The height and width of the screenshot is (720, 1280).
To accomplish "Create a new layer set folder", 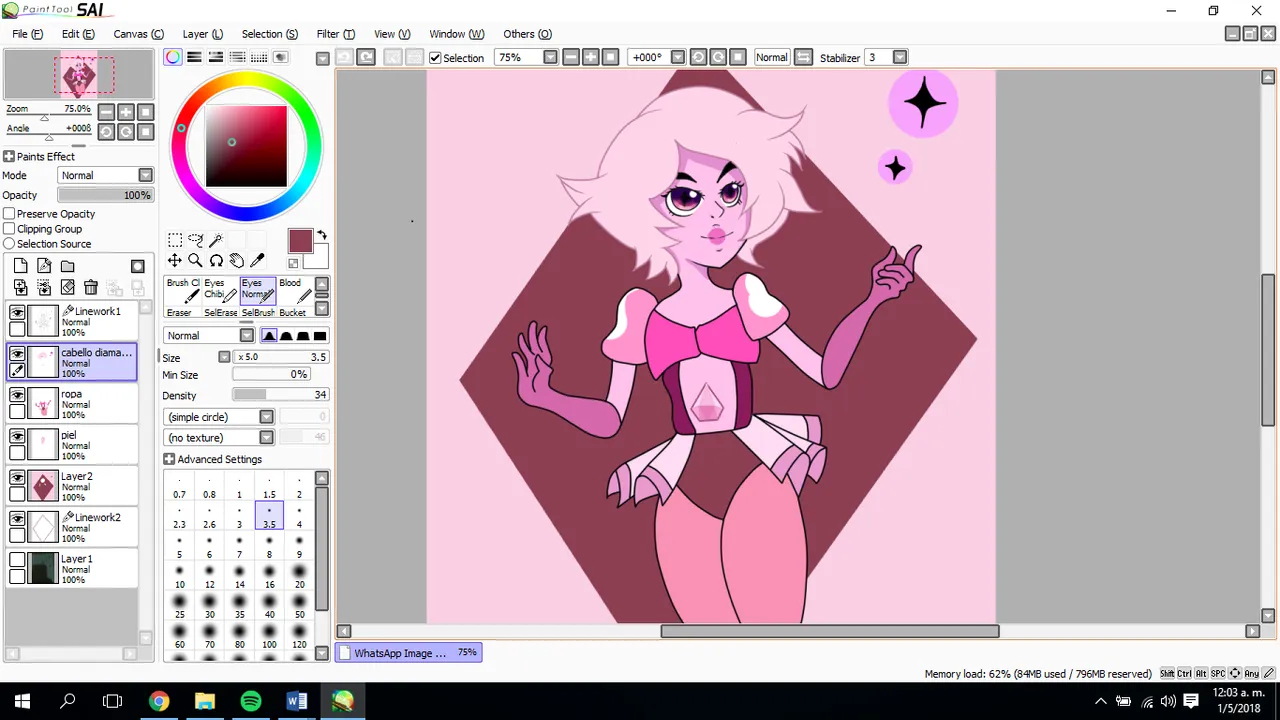I will [67, 266].
